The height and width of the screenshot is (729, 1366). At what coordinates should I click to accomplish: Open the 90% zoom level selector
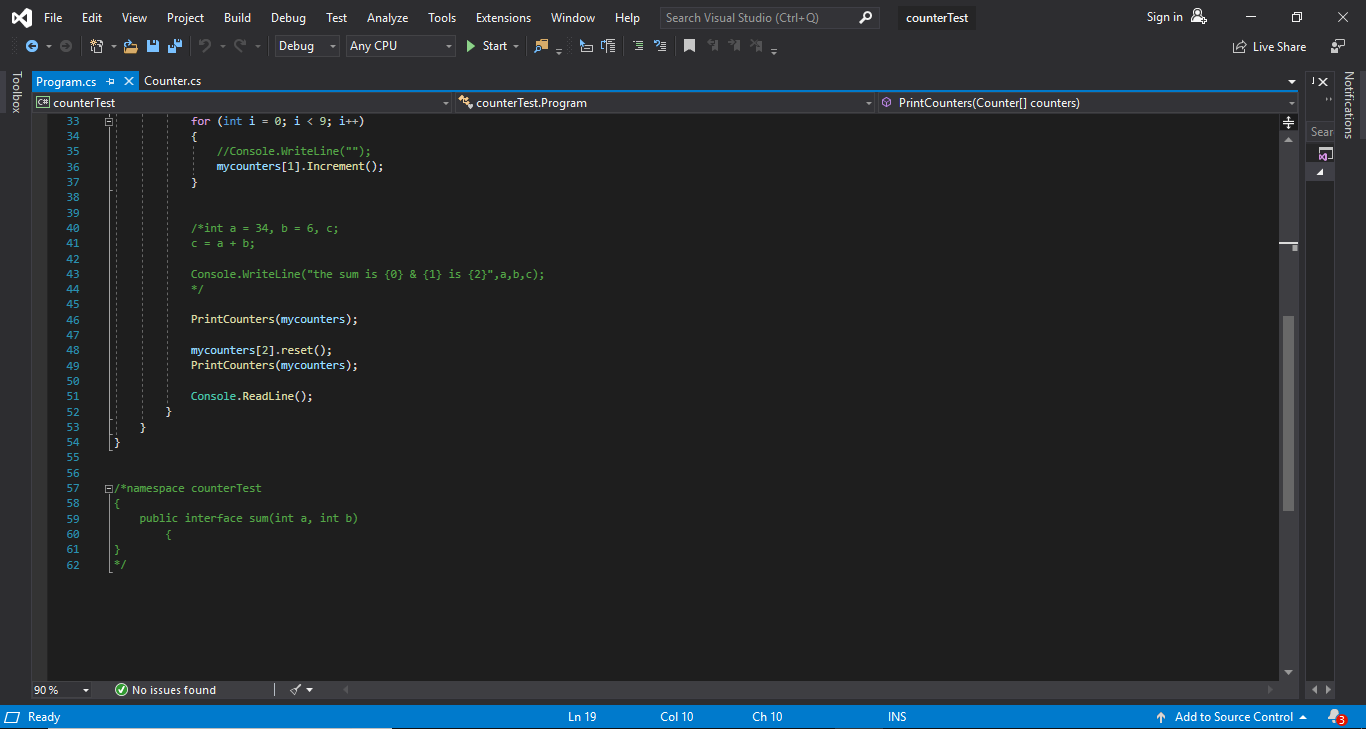pos(60,689)
